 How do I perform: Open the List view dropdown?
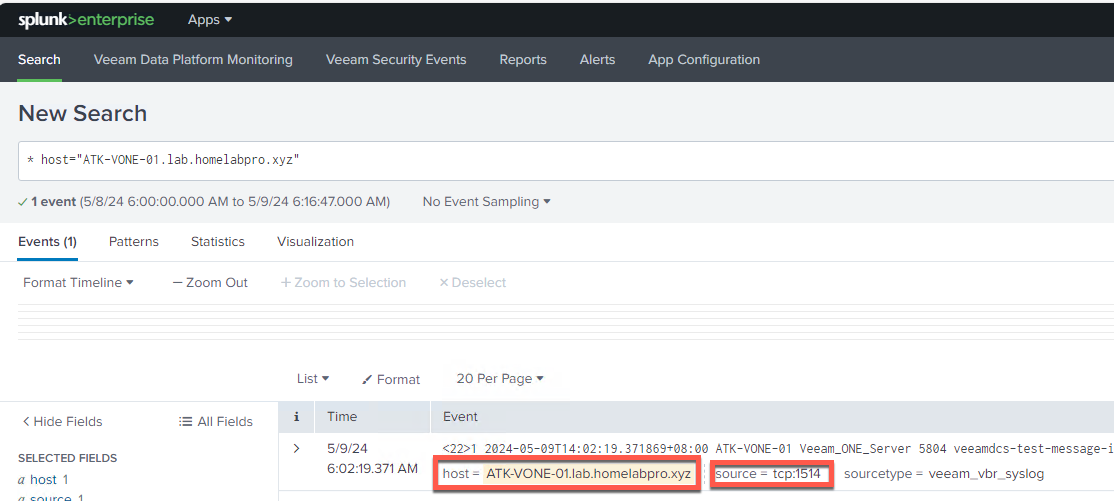tap(313, 379)
